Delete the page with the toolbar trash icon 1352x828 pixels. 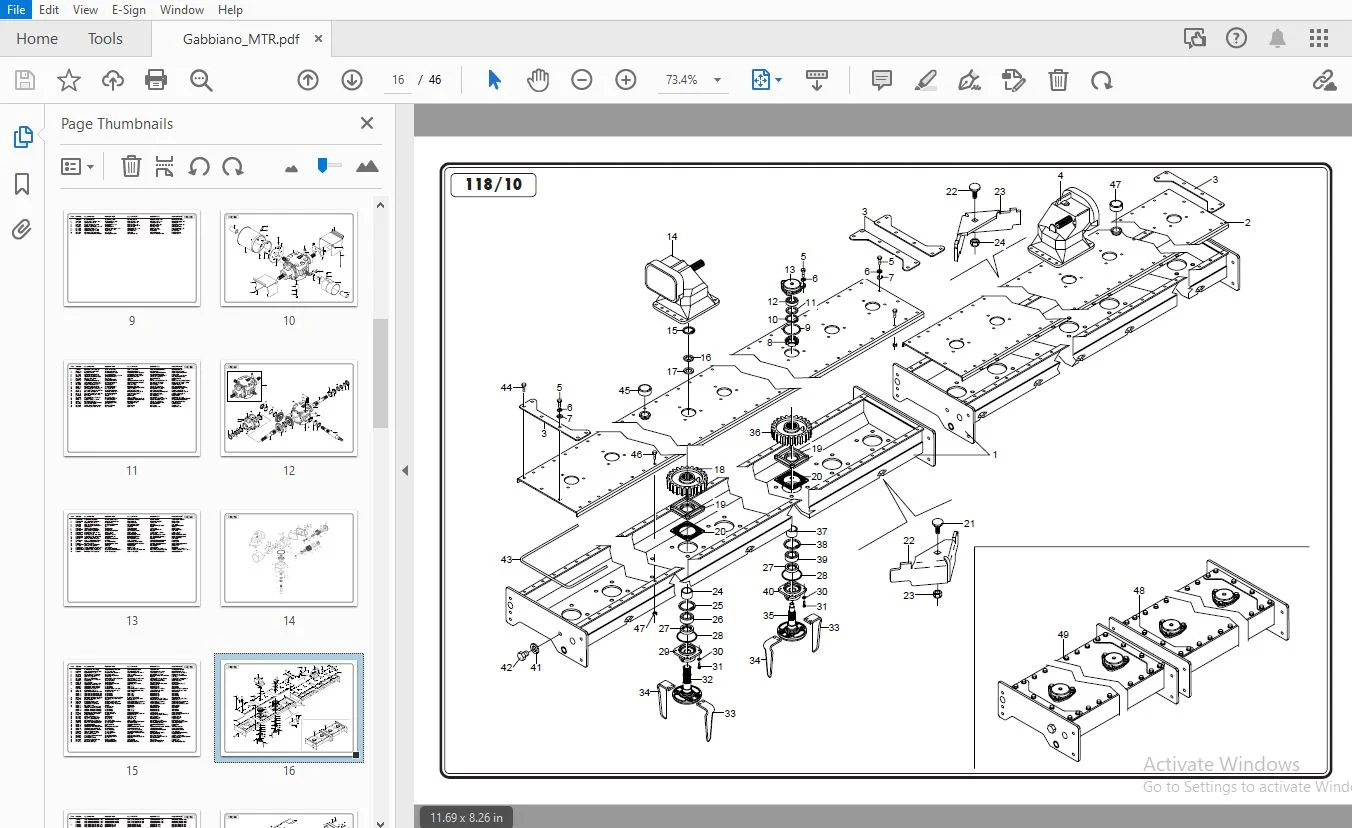tap(1058, 80)
